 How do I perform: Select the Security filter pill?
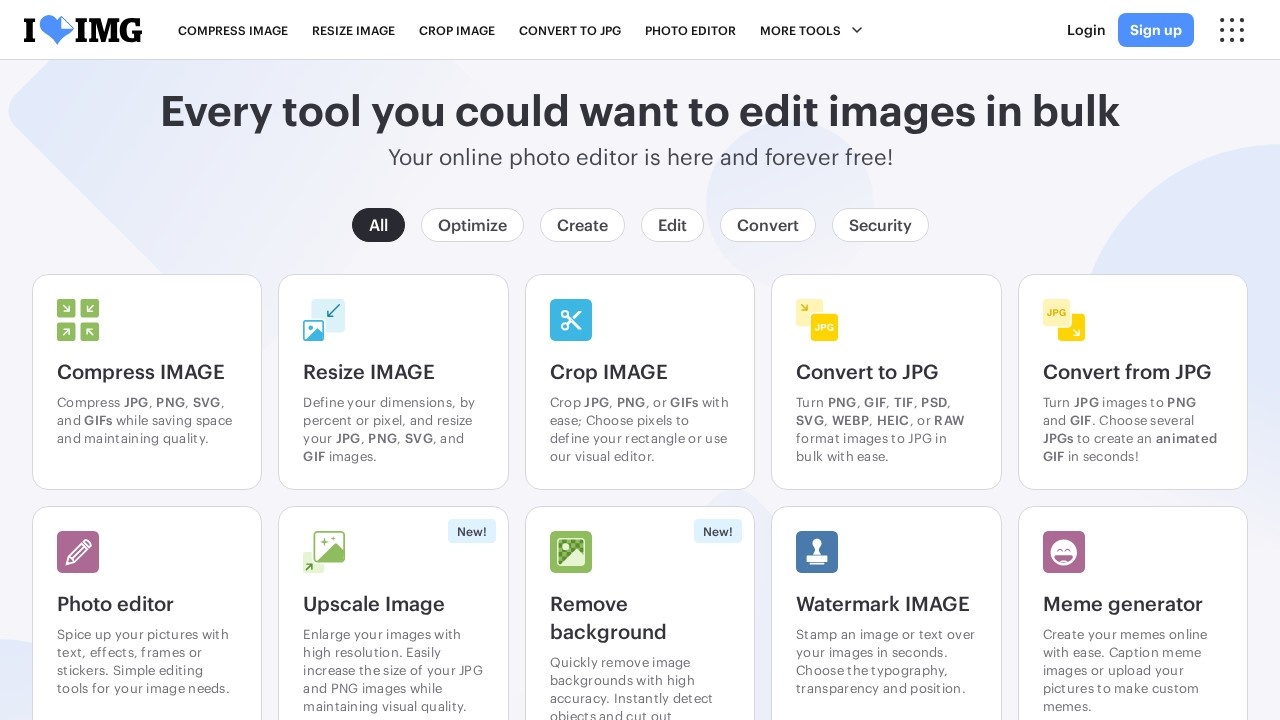880,225
